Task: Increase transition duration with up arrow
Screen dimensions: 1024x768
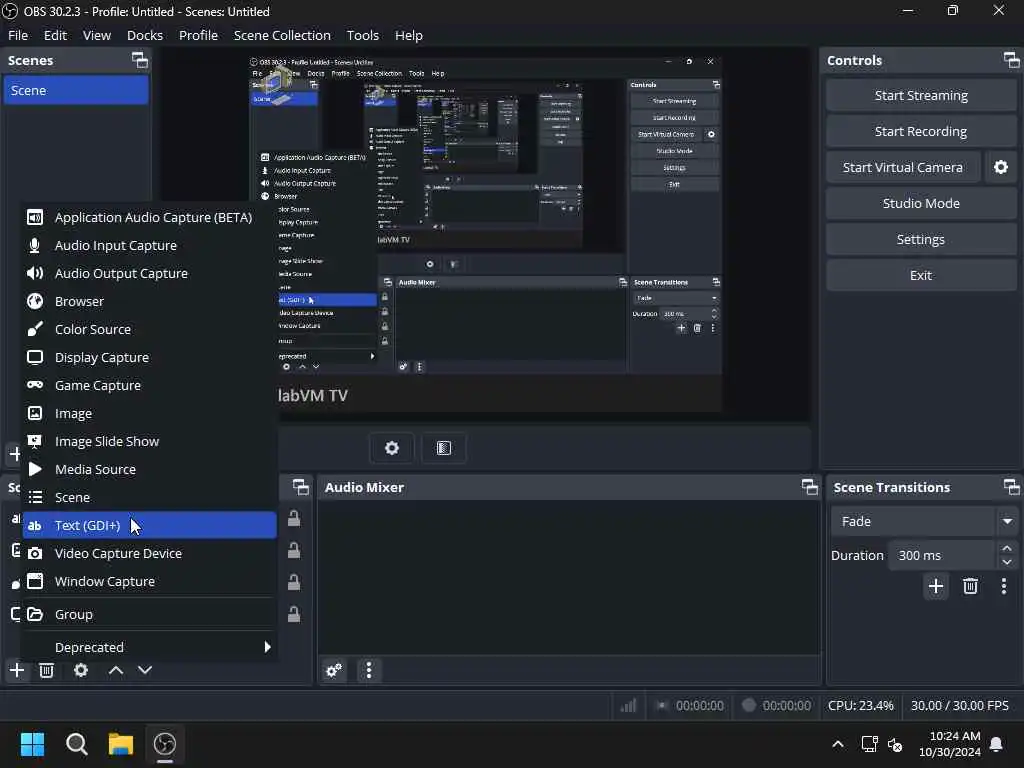Action: click(1007, 548)
